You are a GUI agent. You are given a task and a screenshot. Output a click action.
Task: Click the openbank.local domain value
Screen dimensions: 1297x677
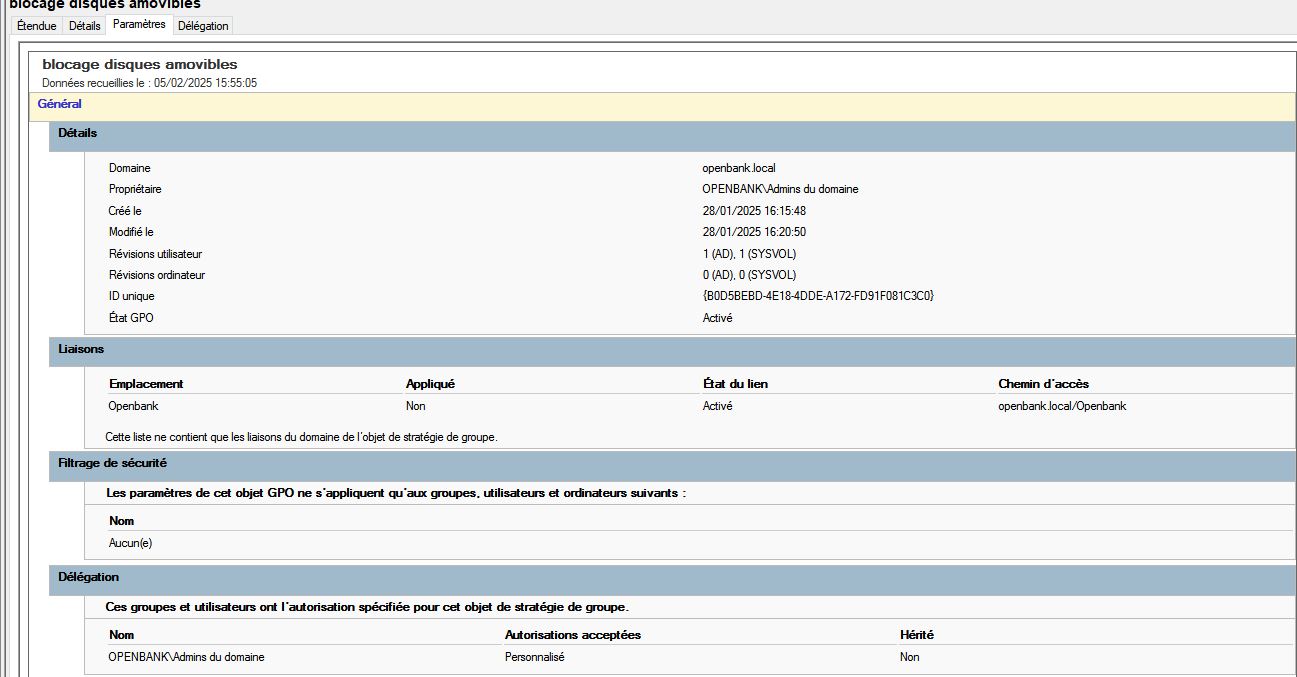(x=739, y=168)
